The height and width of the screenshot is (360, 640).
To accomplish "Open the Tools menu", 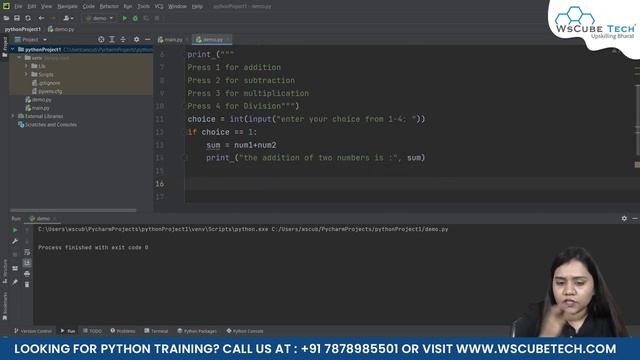I will point(143,7).
